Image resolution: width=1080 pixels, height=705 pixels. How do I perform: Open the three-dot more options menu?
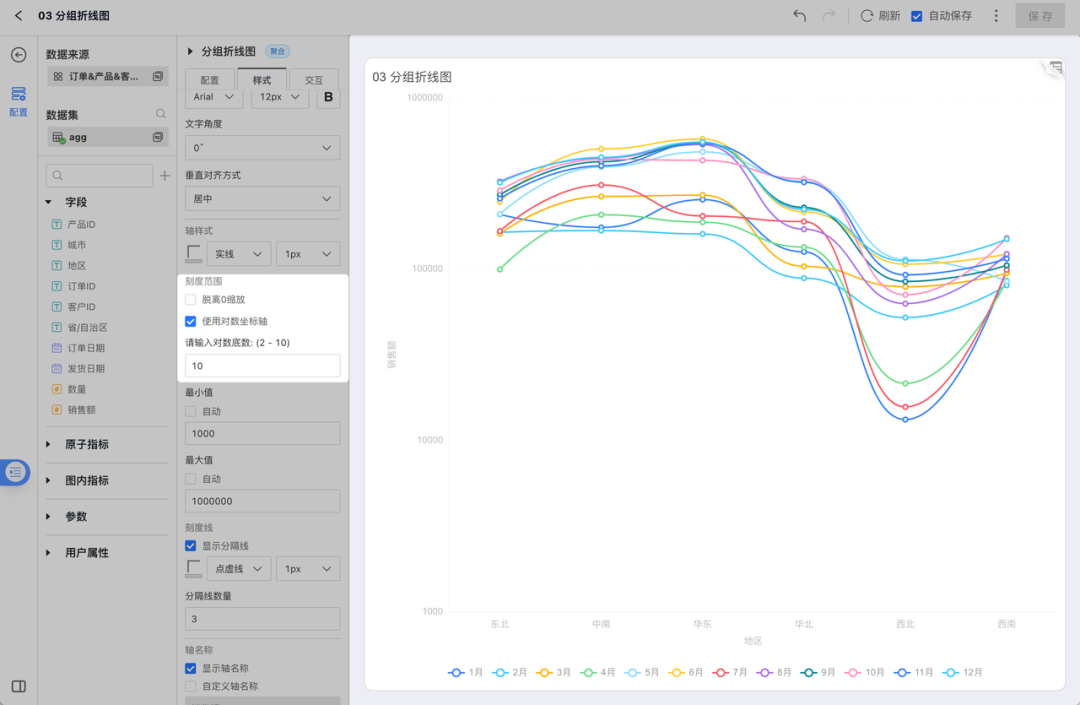995,15
